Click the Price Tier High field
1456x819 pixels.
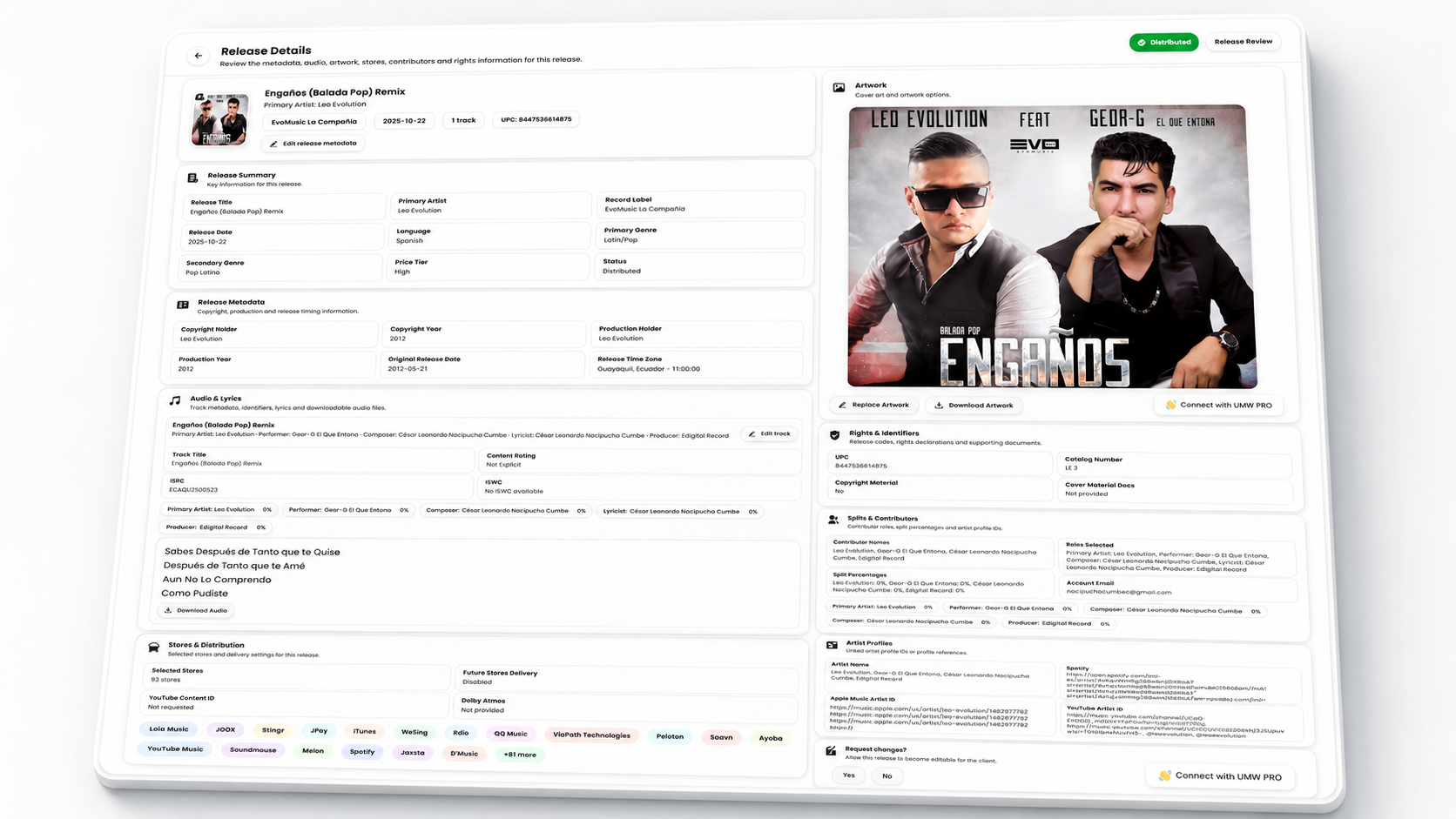click(489, 267)
